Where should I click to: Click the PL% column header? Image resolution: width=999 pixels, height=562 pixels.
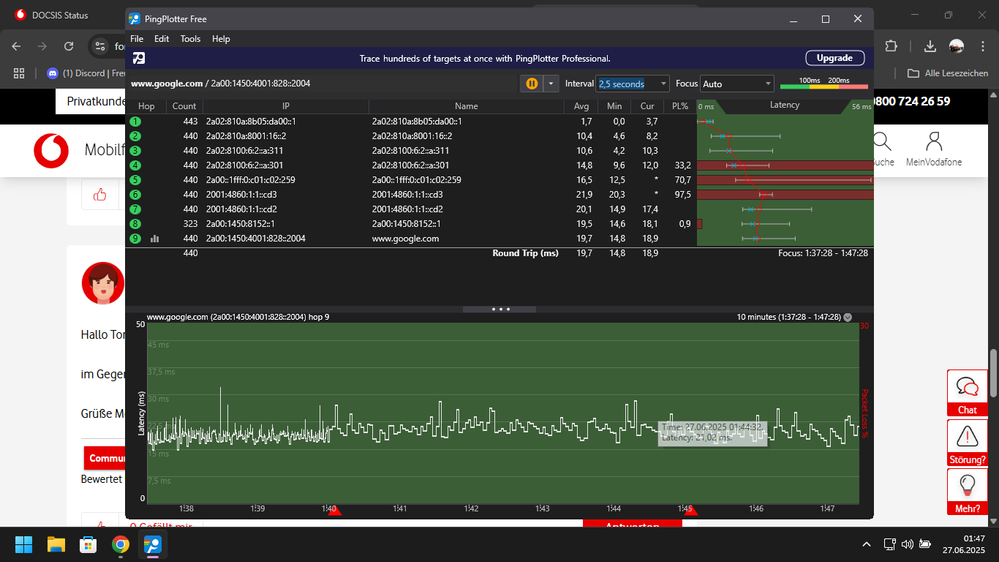[x=680, y=106]
